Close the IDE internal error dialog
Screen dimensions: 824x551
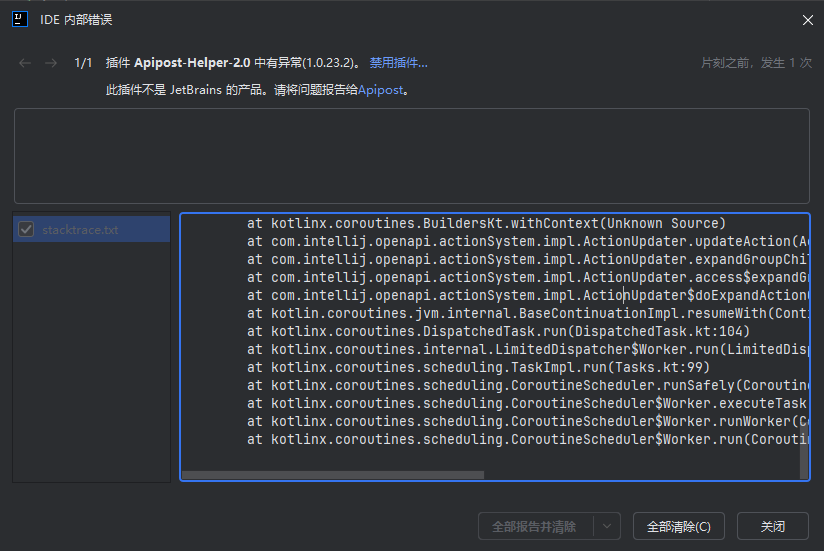(808, 20)
